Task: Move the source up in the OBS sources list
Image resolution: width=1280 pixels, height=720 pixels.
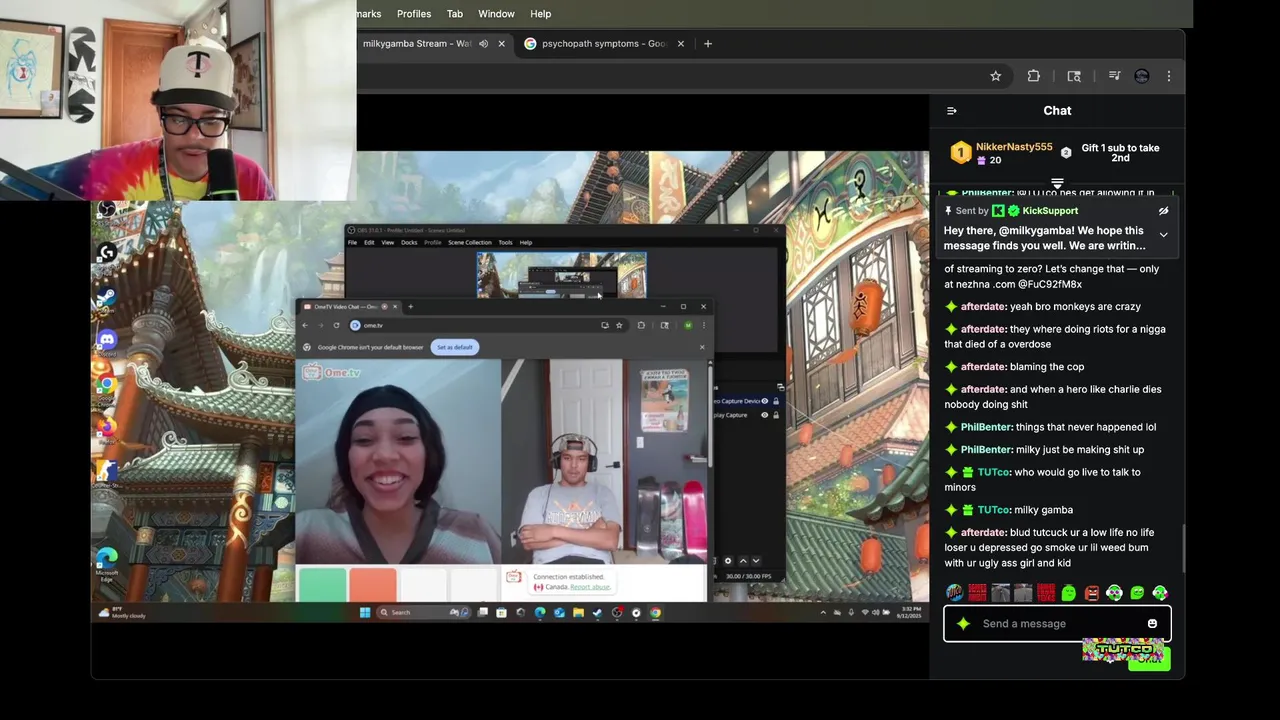Action: coord(743,561)
